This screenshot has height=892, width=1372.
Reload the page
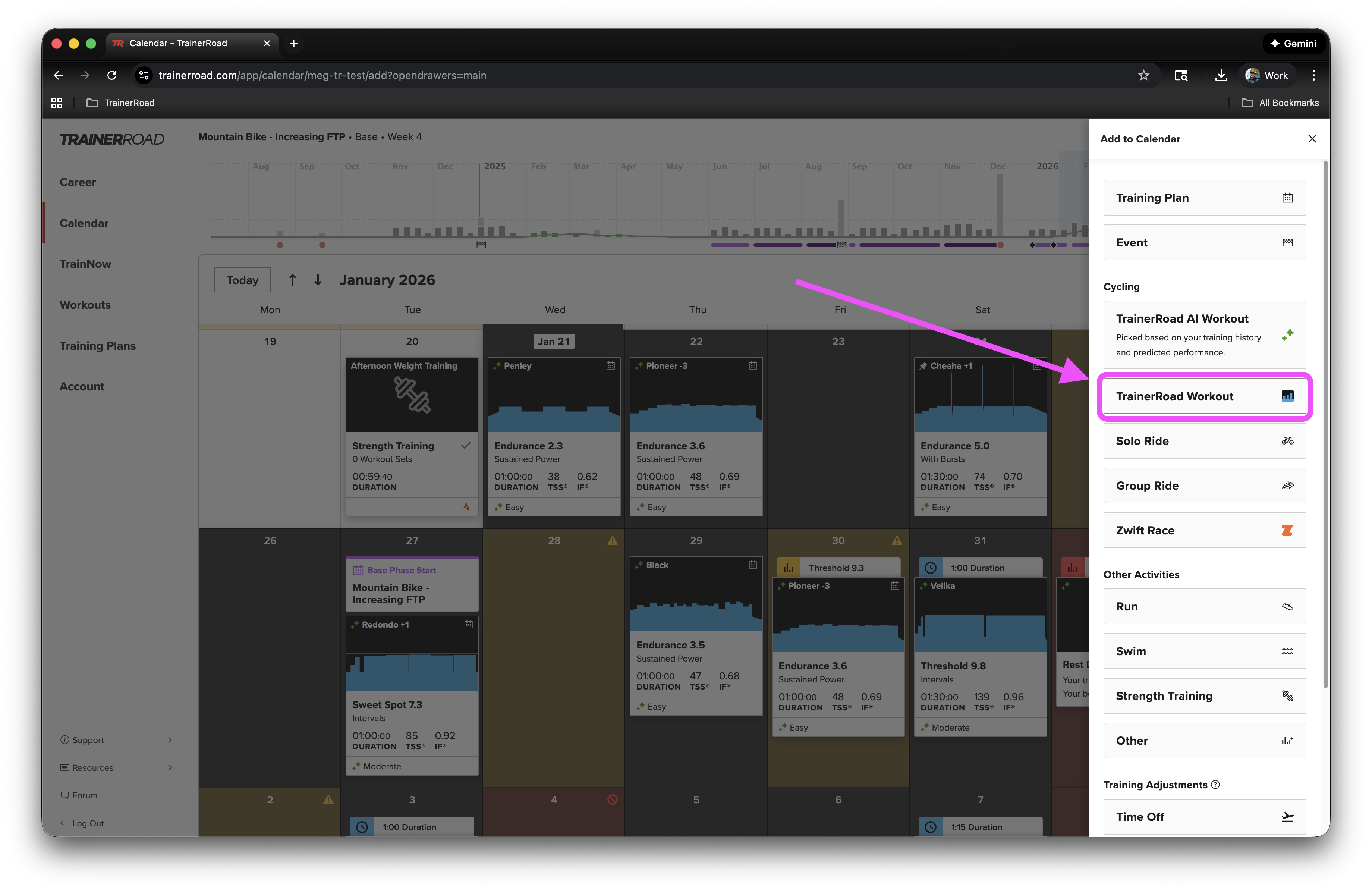click(113, 76)
